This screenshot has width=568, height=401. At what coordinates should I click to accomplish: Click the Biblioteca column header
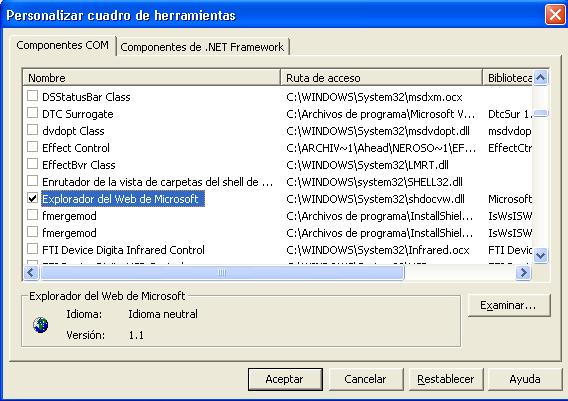click(507, 78)
